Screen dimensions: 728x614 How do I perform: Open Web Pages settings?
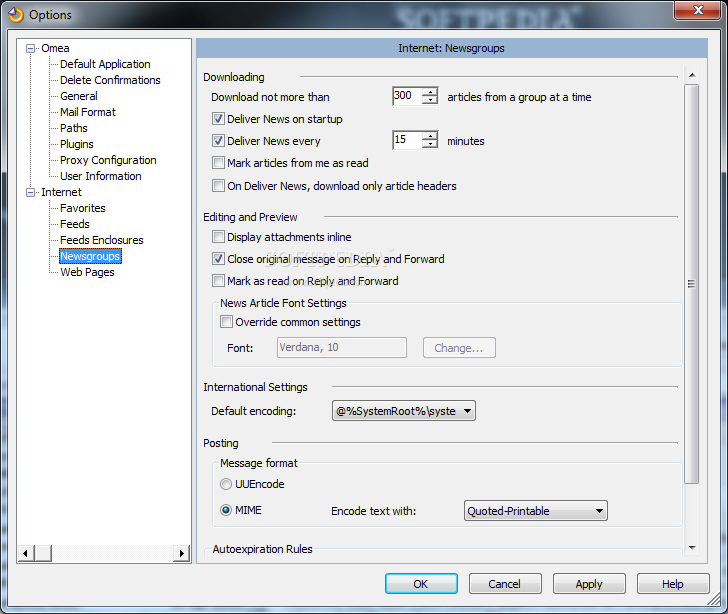point(87,273)
